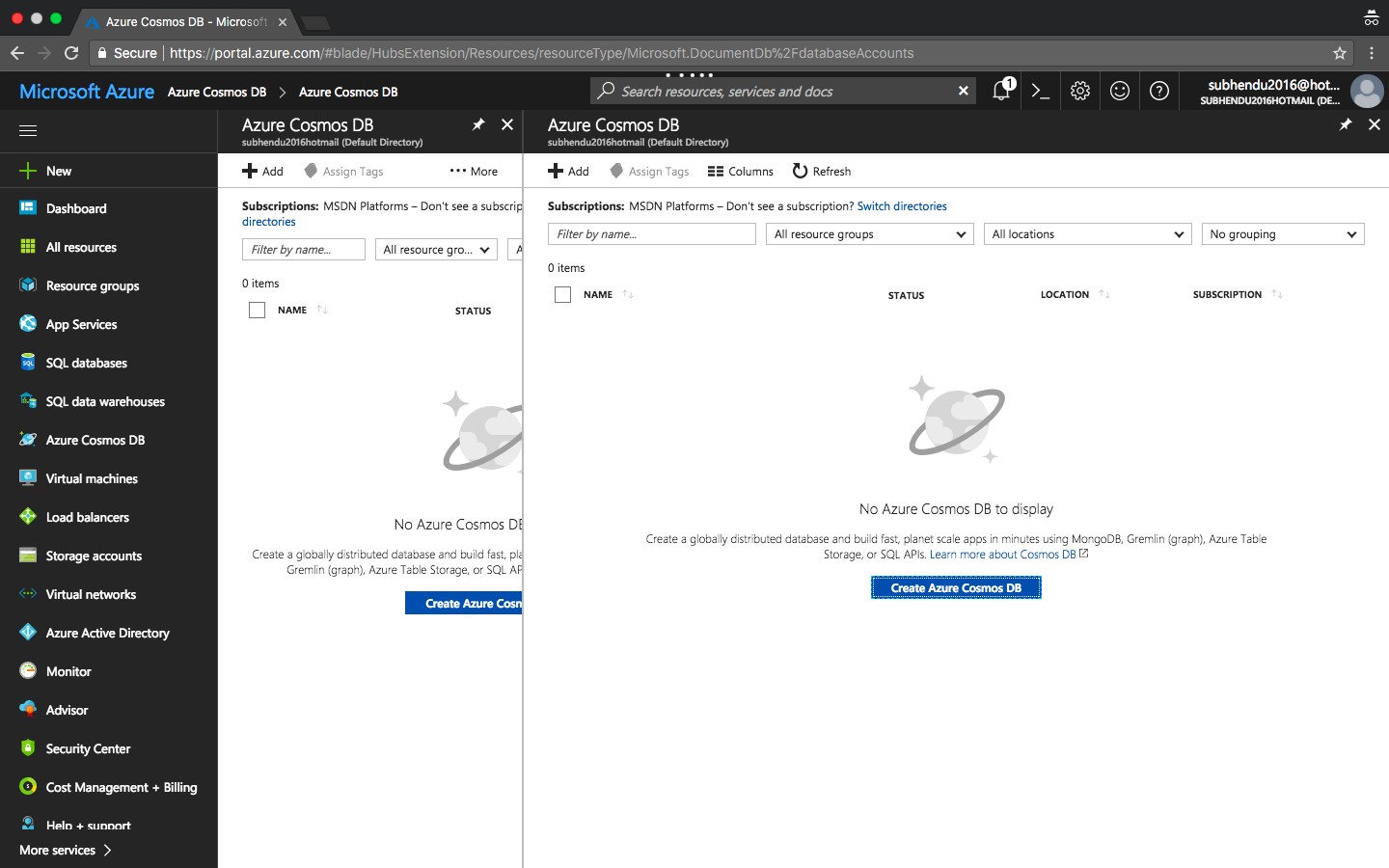Click Add in right blade toolbar
This screenshot has width=1389, height=868.
coord(568,172)
